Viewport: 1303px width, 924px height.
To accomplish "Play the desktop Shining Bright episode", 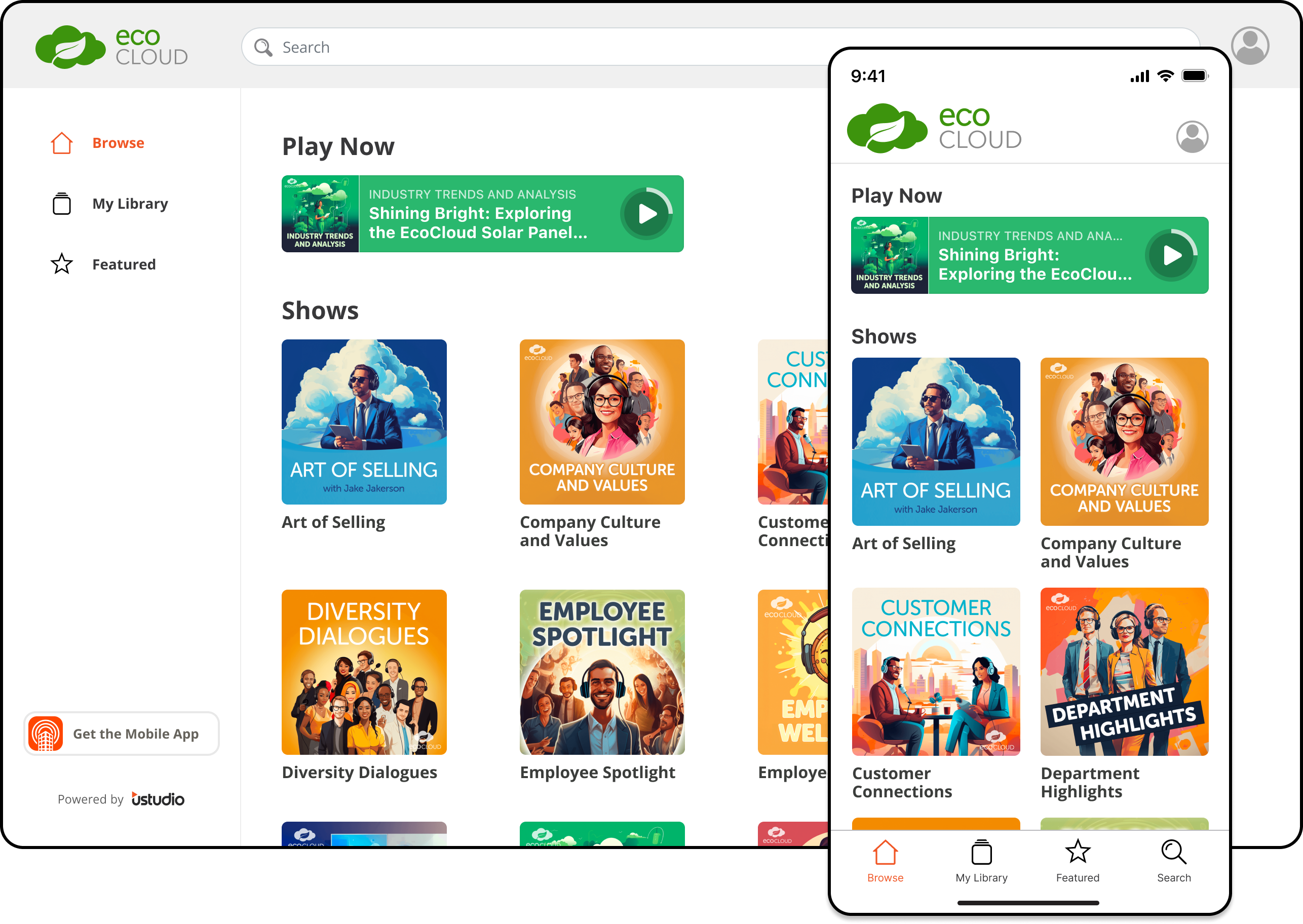I will click(646, 214).
